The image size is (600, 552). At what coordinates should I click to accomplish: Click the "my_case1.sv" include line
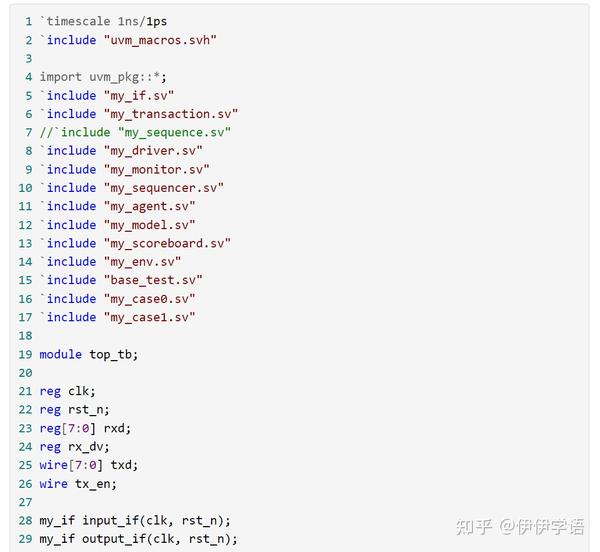(117, 317)
